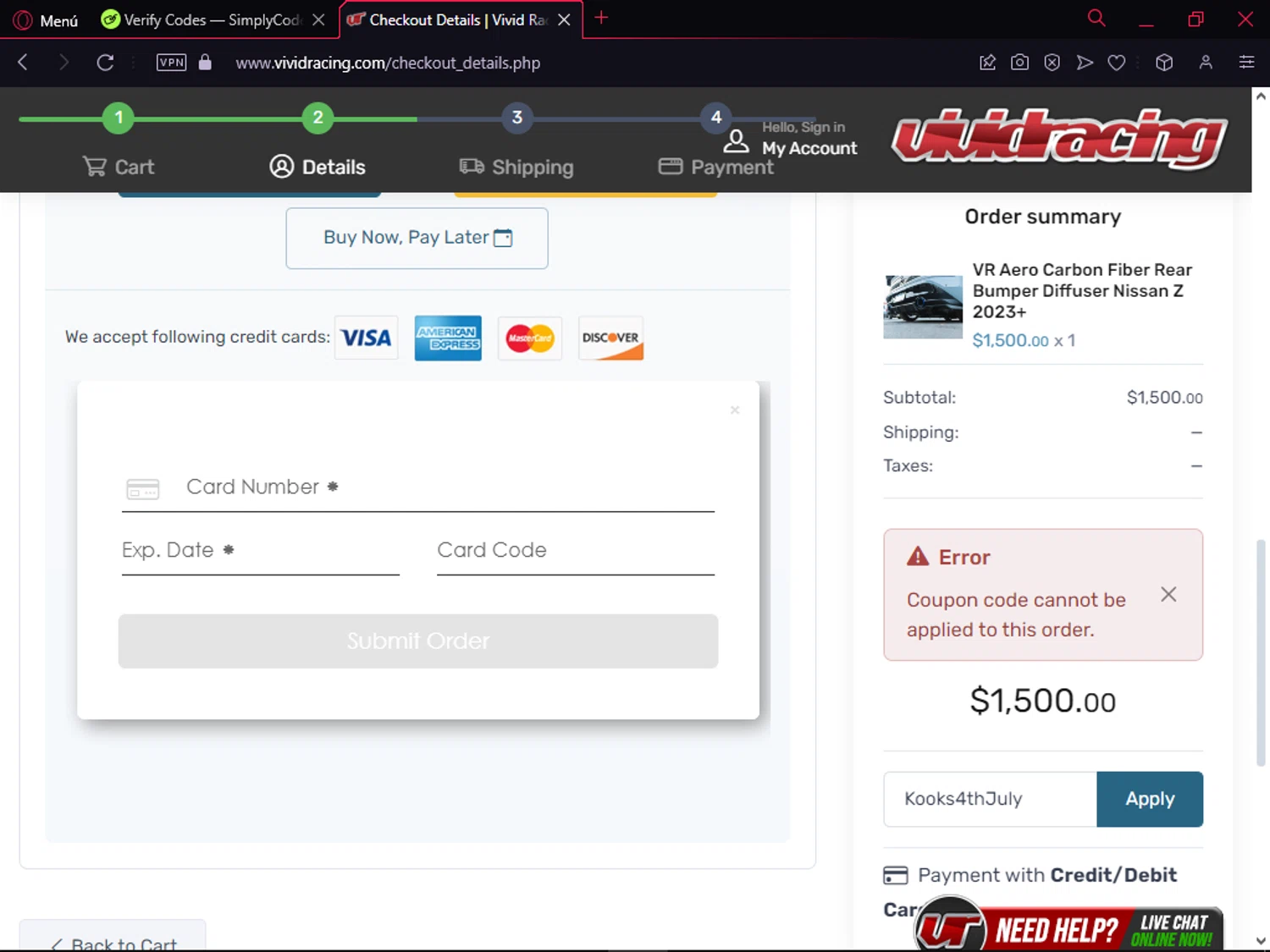Viewport: 1270px width, 952px height.
Task: Open the ad blocker shield icon
Action: [1052, 63]
